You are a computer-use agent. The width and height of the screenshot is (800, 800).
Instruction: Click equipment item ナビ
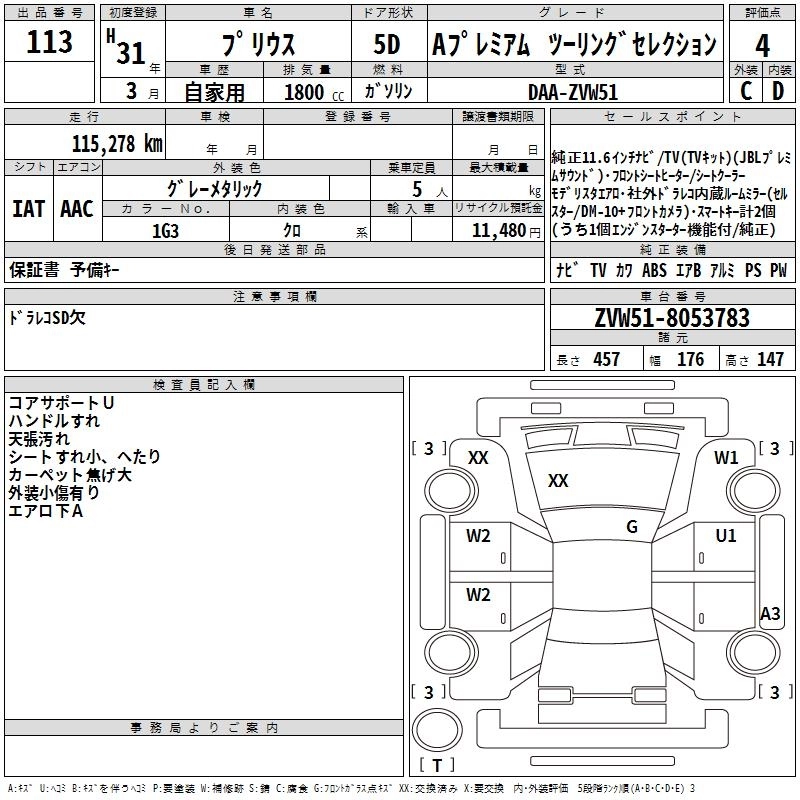[567, 270]
